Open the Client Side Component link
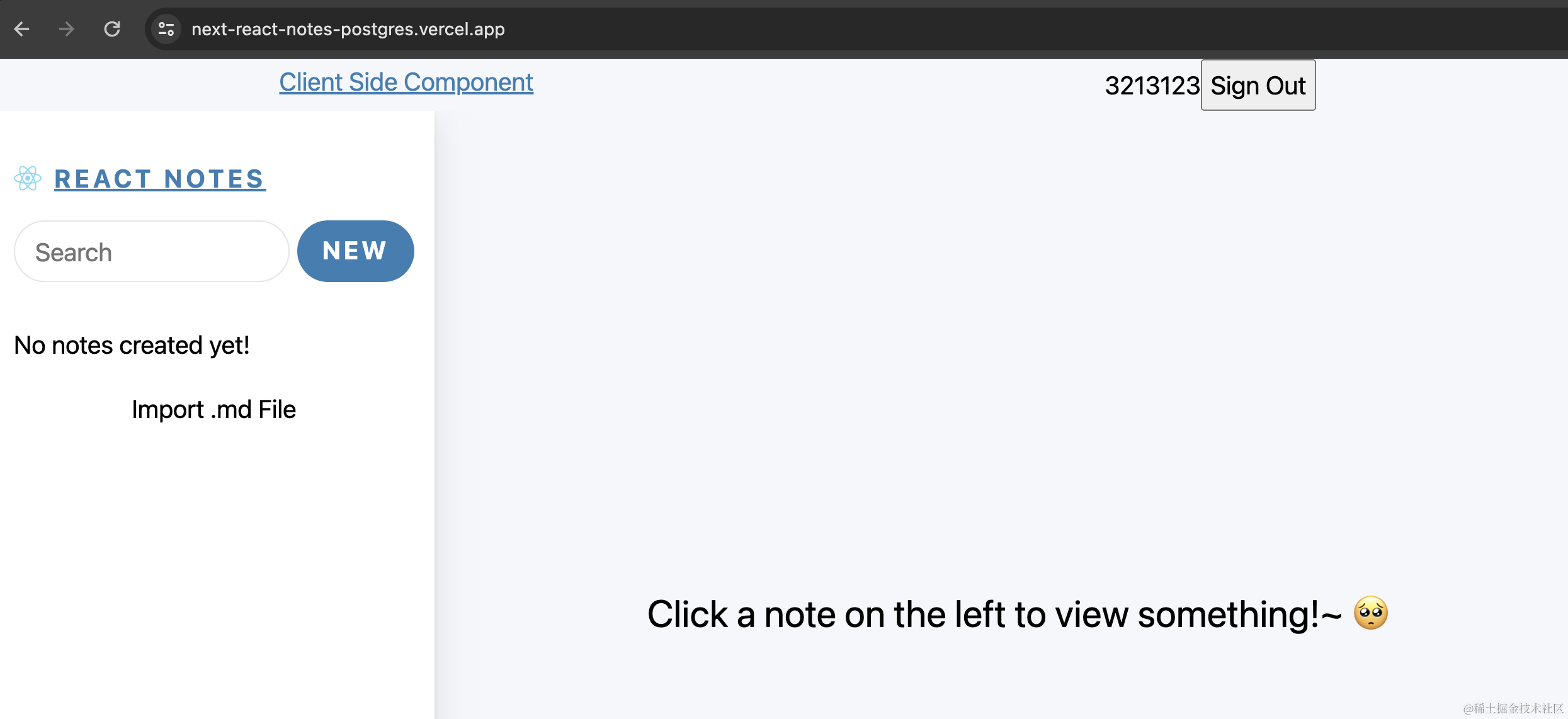 [x=406, y=82]
